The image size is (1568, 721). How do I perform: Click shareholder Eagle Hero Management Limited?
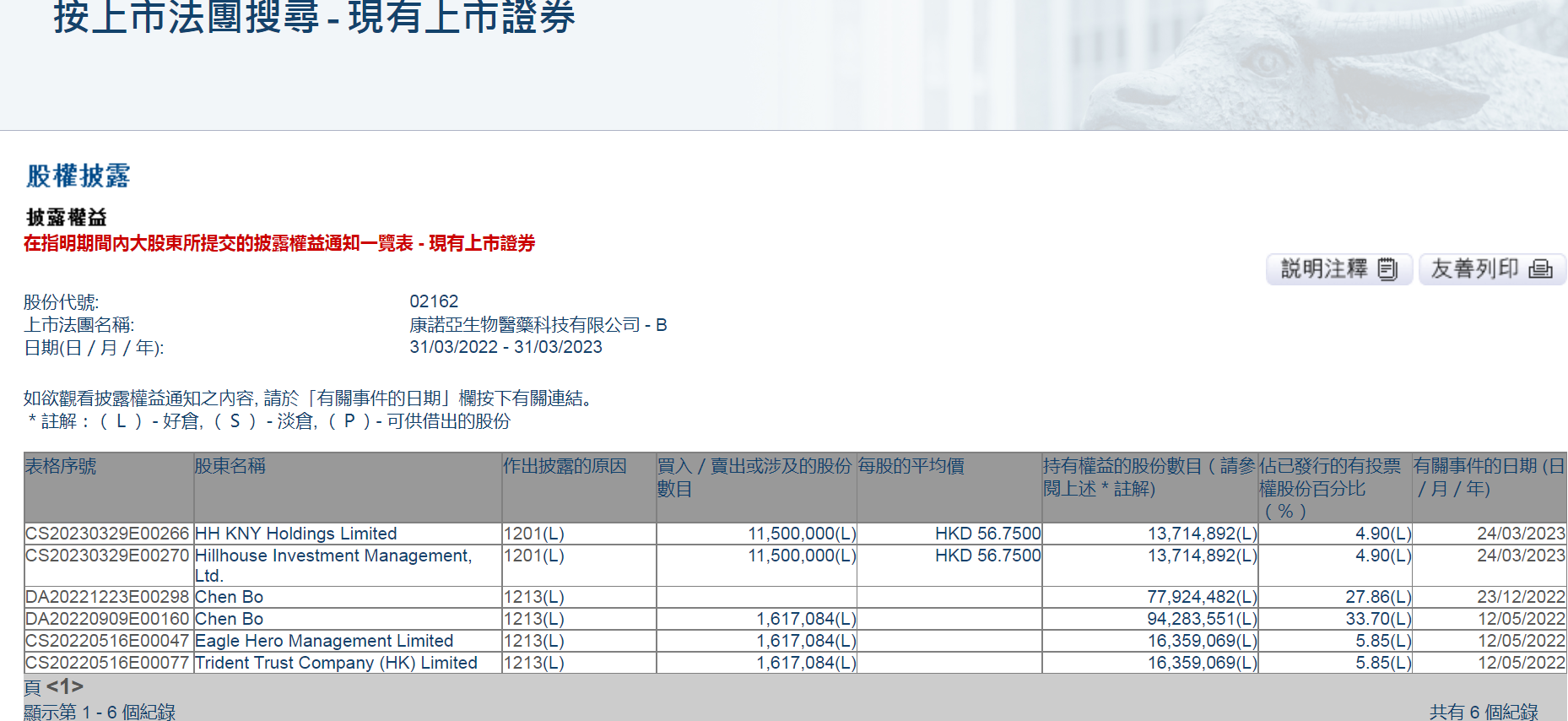(324, 641)
